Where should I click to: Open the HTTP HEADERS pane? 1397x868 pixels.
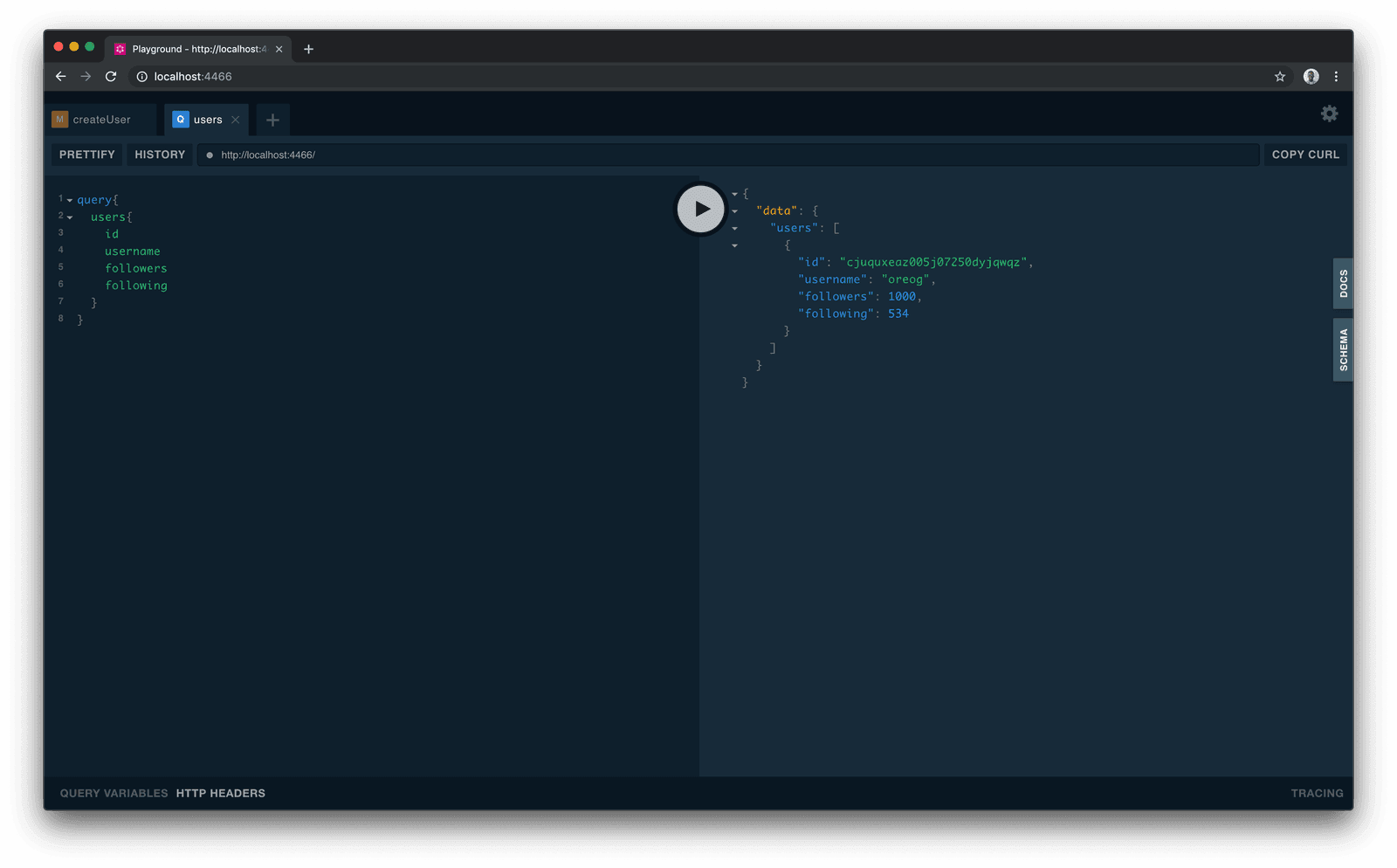pos(221,793)
